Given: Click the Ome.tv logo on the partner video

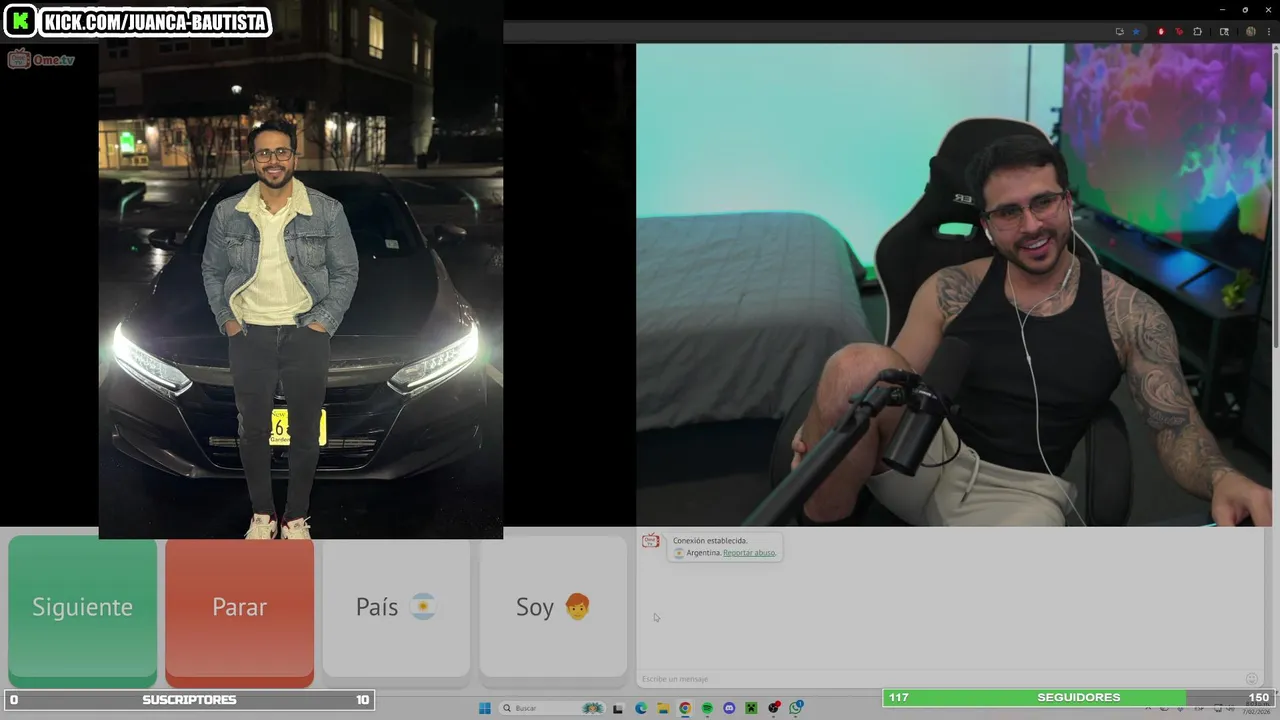Looking at the screenshot, I should tap(41, 59).
